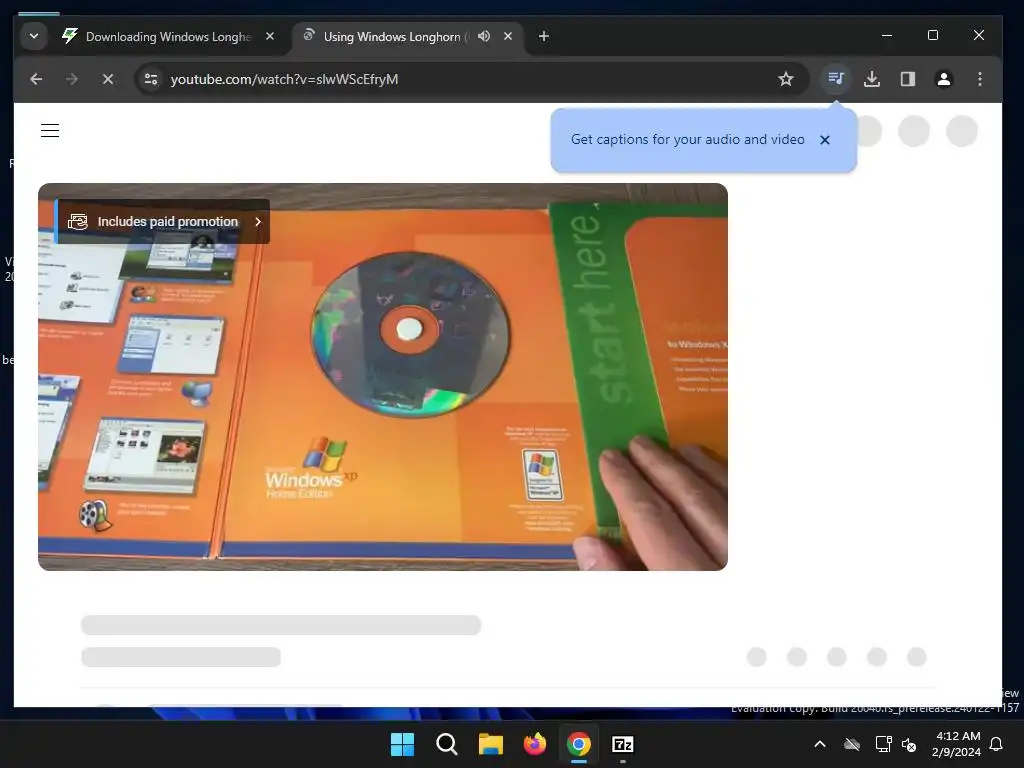Toggle Chrome side panel

[x=908, y=79]
